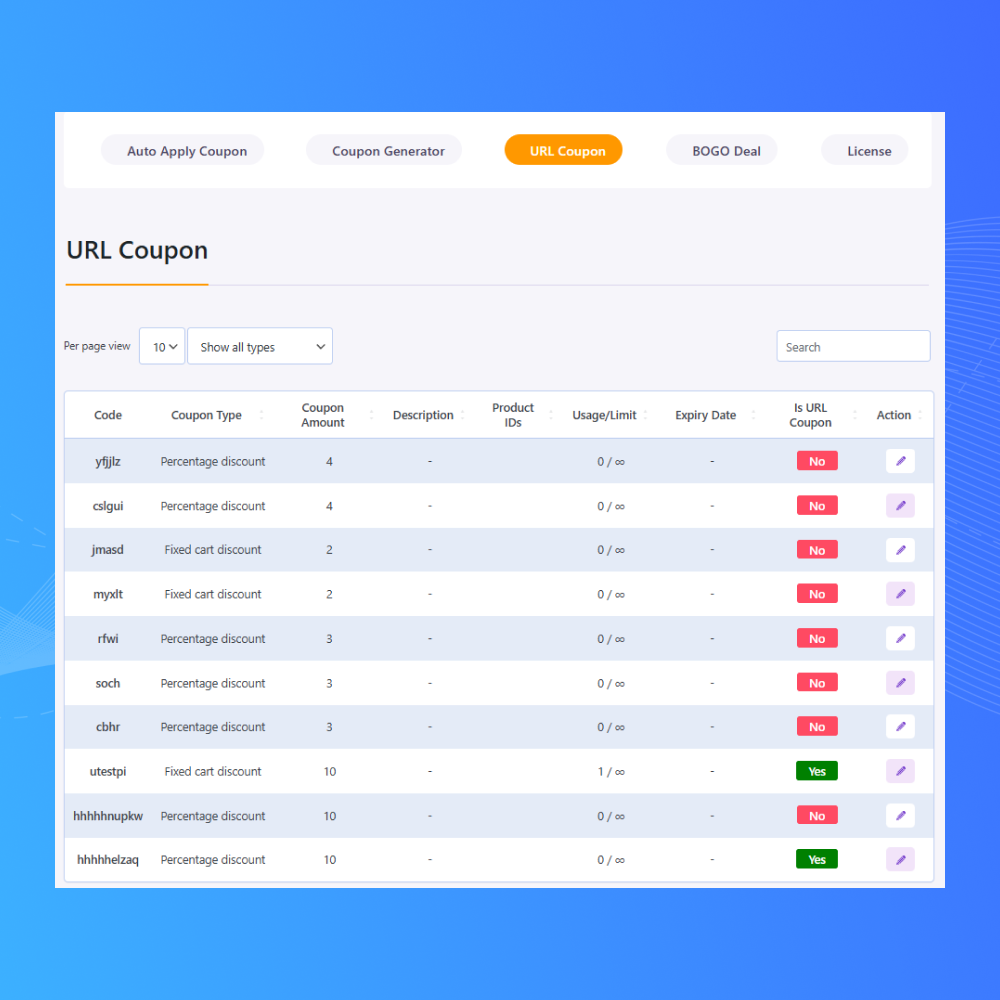Click coupon amount 10 in hhhhhnupkw row
1000x1000 pixels.
click(x=330, y=816)
